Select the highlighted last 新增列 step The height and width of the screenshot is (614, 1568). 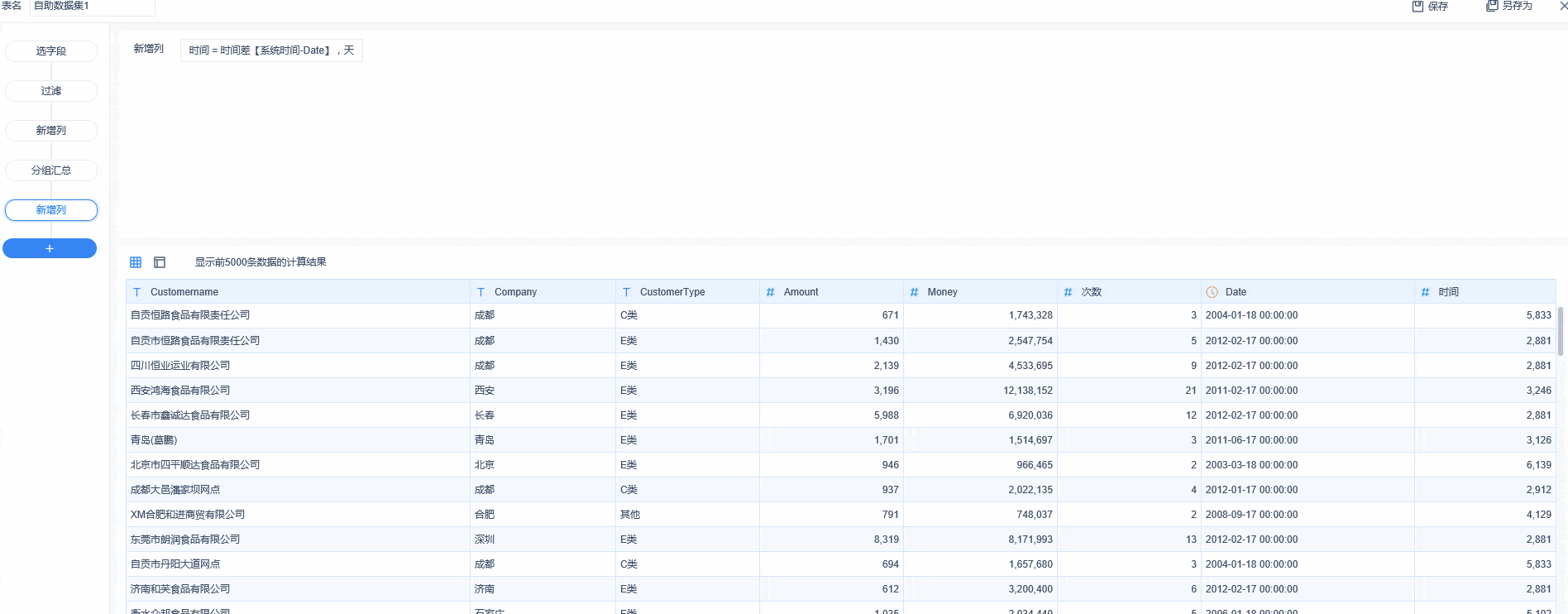tap(51, 210)
